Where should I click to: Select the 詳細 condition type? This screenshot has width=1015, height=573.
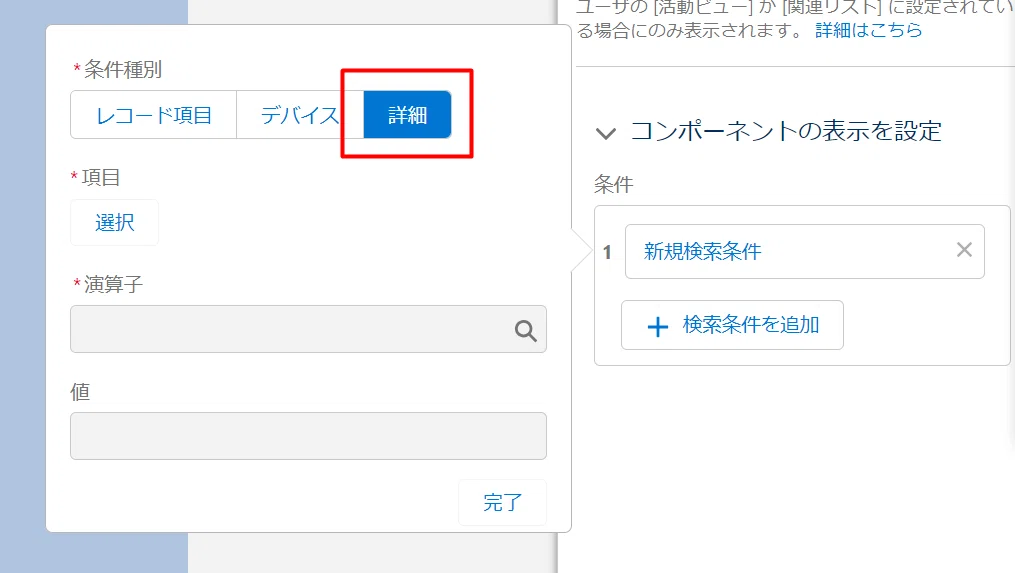coord(407,115)
